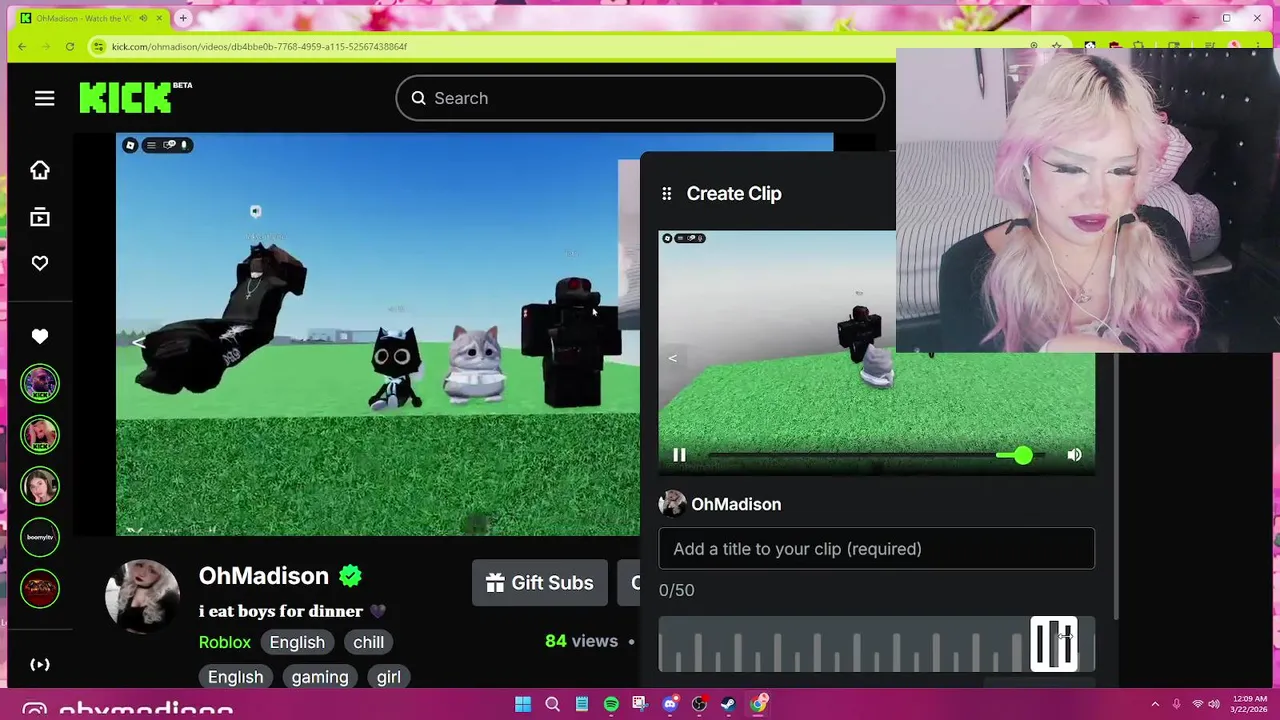Select the girl tag
The width and height of the screenshot is (1280, 720).
[x=389, y=677]
